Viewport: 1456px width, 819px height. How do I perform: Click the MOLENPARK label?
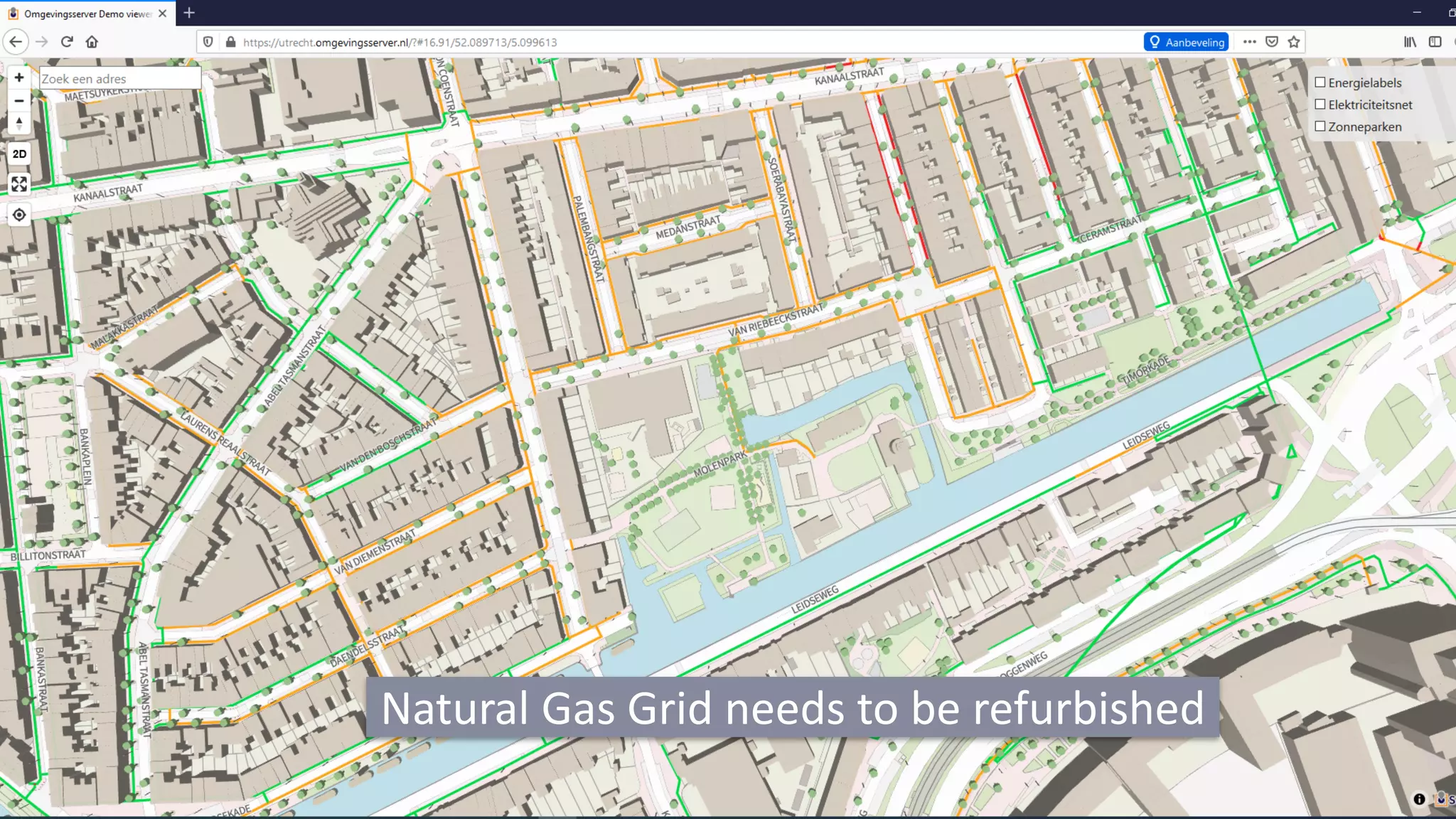(719, 464)
